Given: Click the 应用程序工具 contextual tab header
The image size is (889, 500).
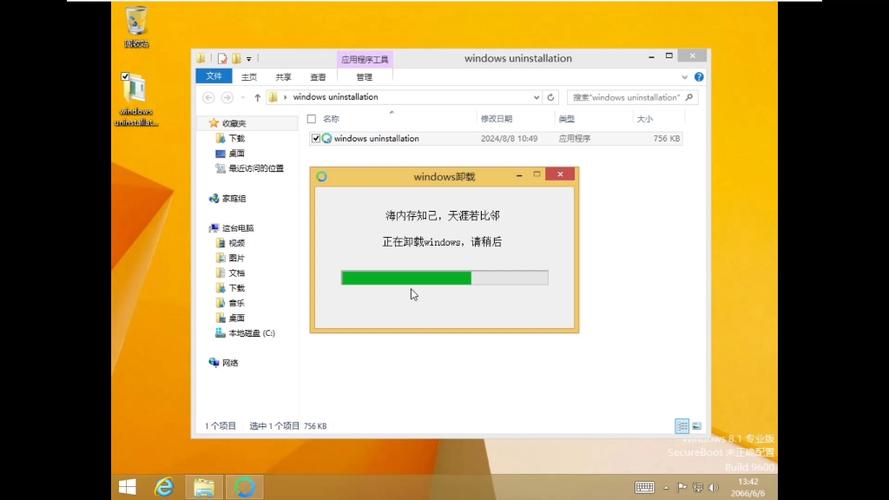Looking at the screenshot, I should click(x=365, y=60).
